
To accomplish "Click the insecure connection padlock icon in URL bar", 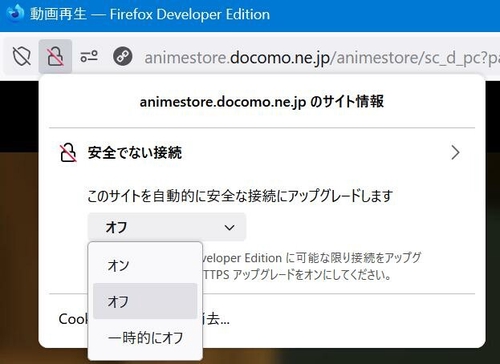I will 55,56.
